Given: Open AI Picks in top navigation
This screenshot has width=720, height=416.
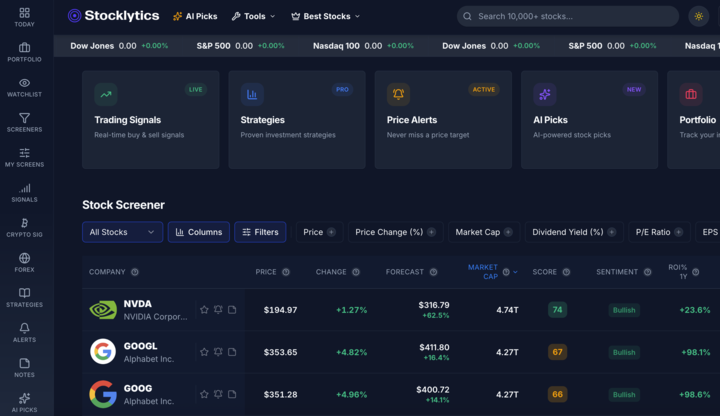Looking at the screenshot, I should point(195,16).
